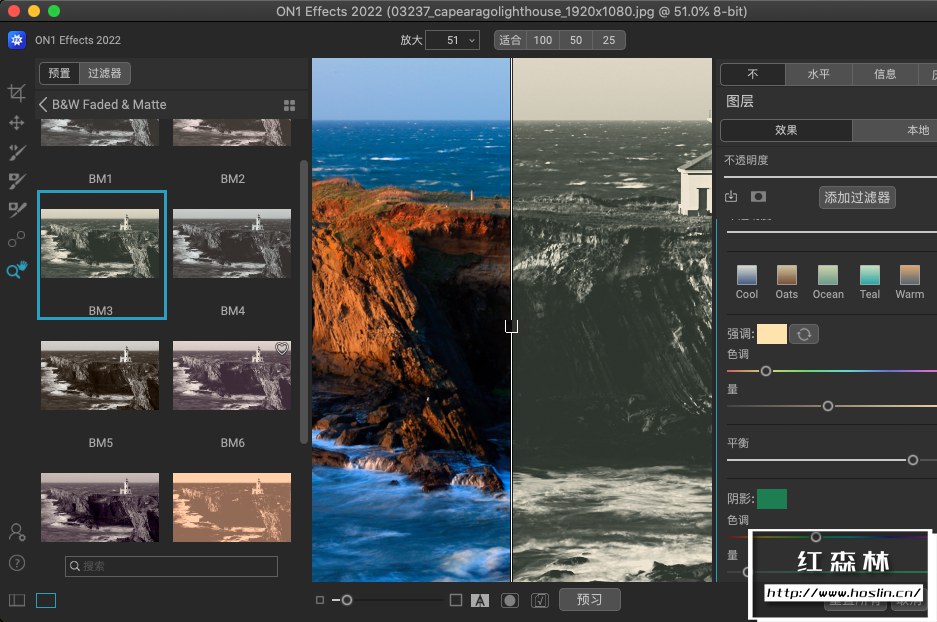Toggle the show mask overlay circle icon
This screenshot has width=937, height=622.
pos(509,600)
